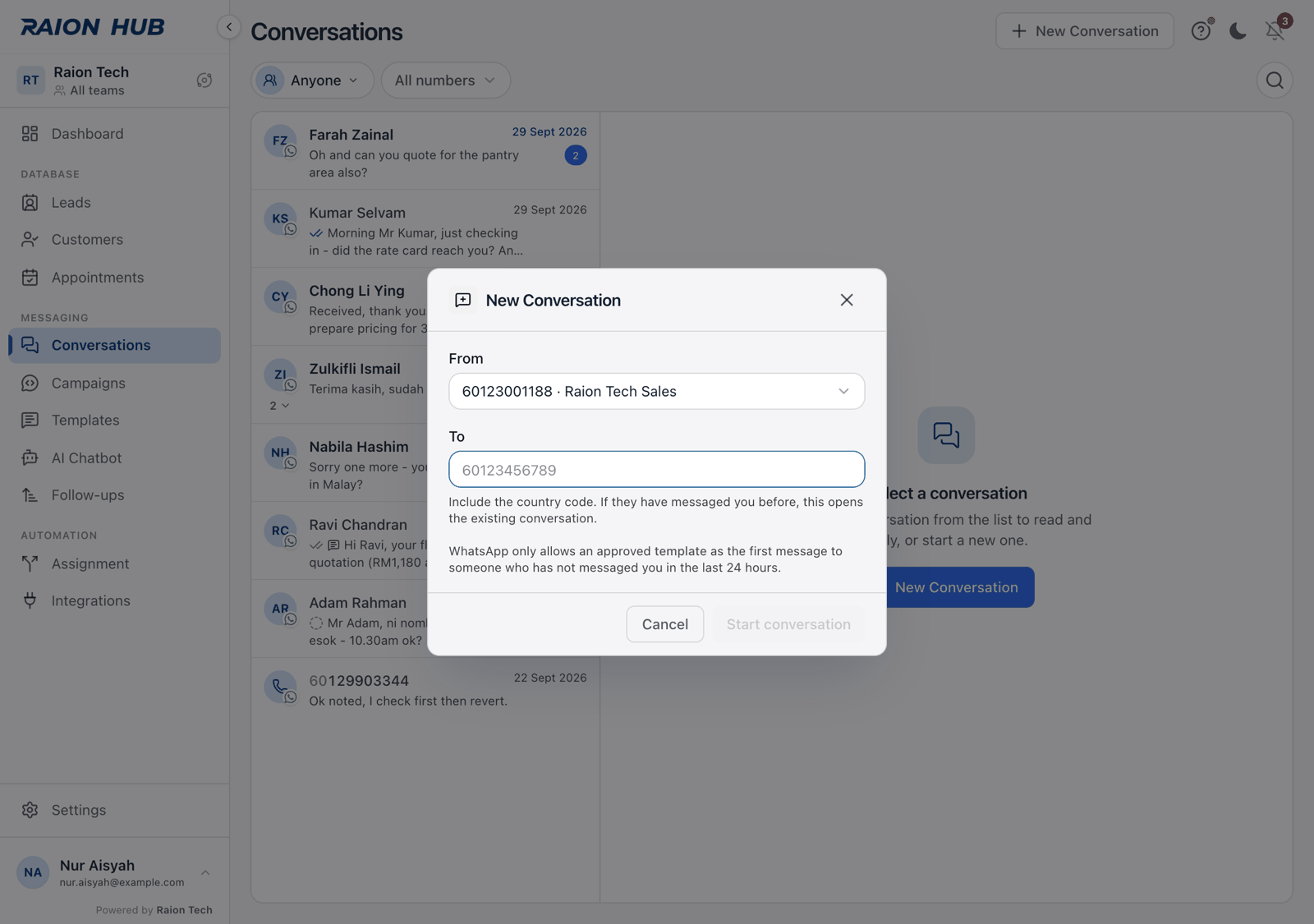Open the All numbers filter dropdown
This screenshot has height=924, width=1314.
446,80
